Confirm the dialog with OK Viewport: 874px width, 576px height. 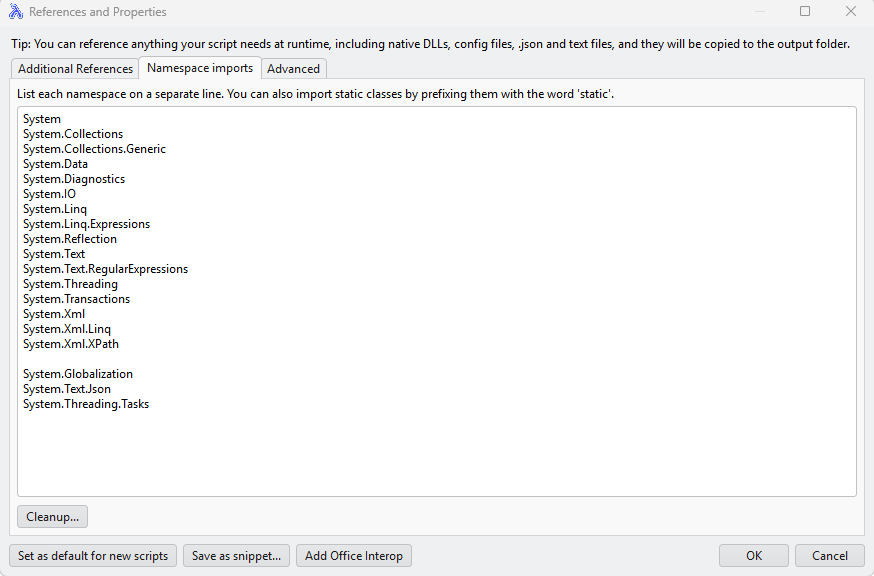click(x=754, y=556)
